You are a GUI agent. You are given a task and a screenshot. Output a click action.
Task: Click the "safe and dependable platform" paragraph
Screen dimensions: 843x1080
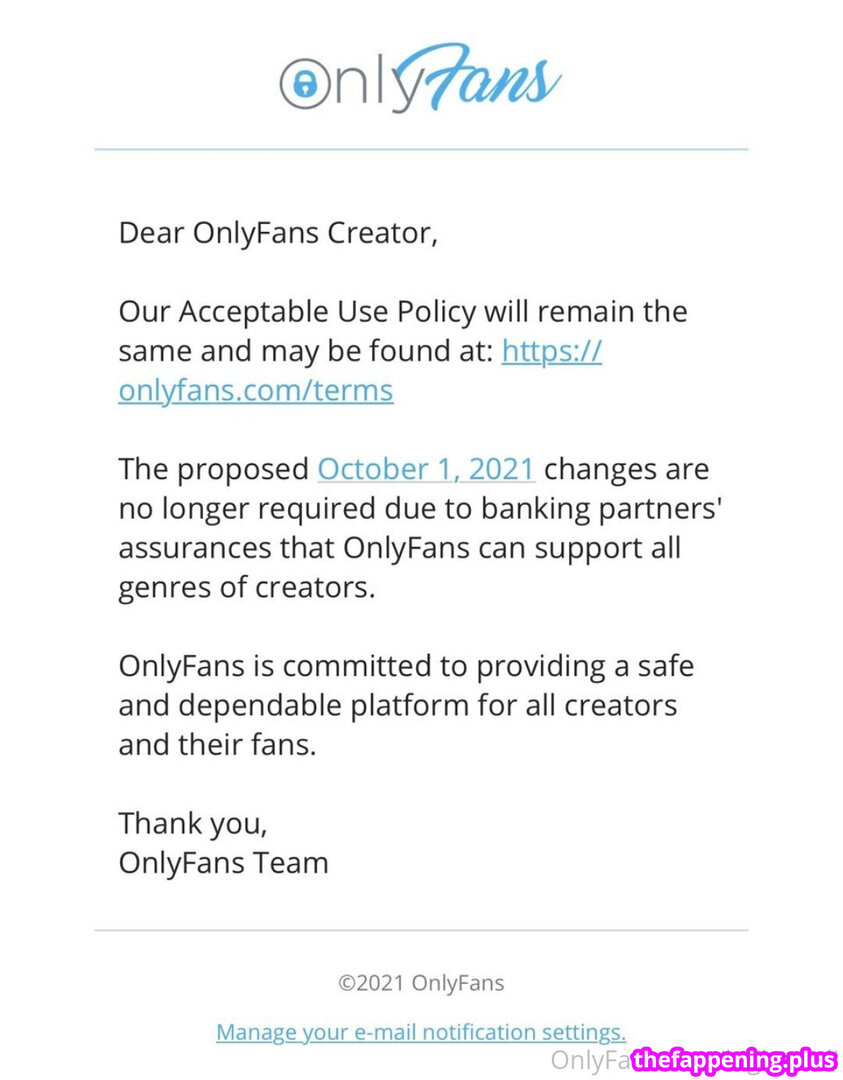[406, 705]
